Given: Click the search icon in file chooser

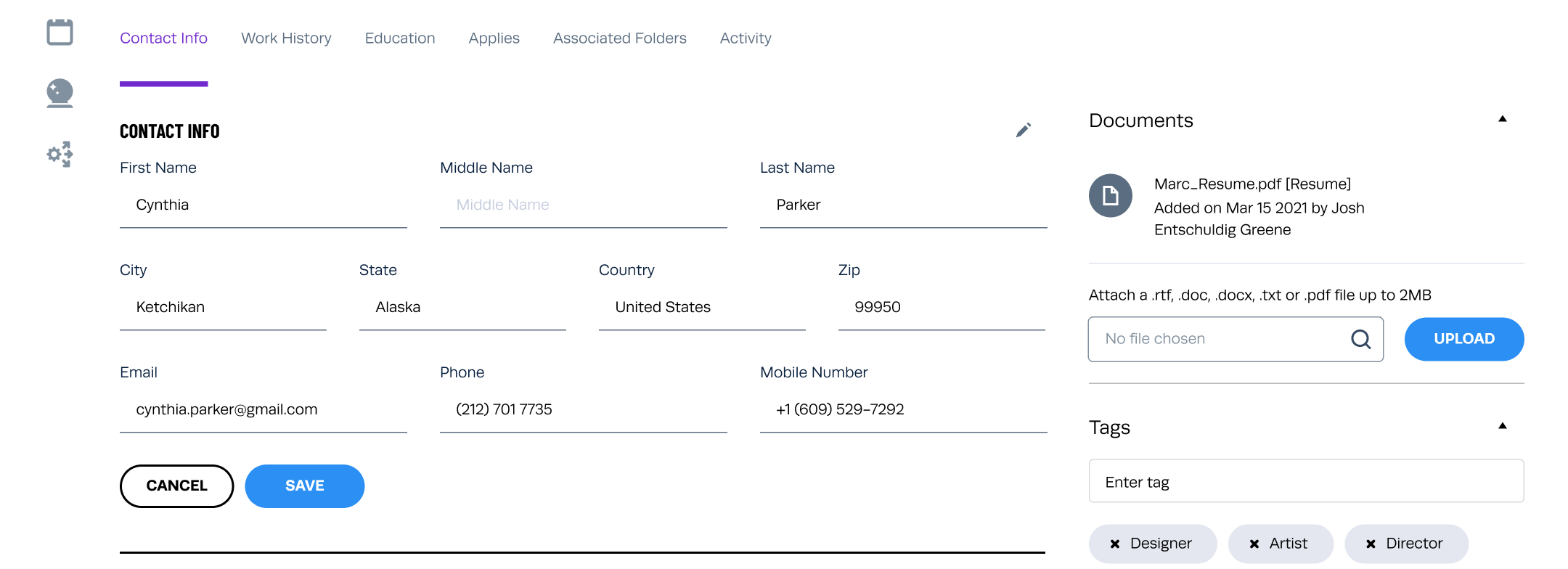Looking at the screenshot, I should pos(1360,339).
